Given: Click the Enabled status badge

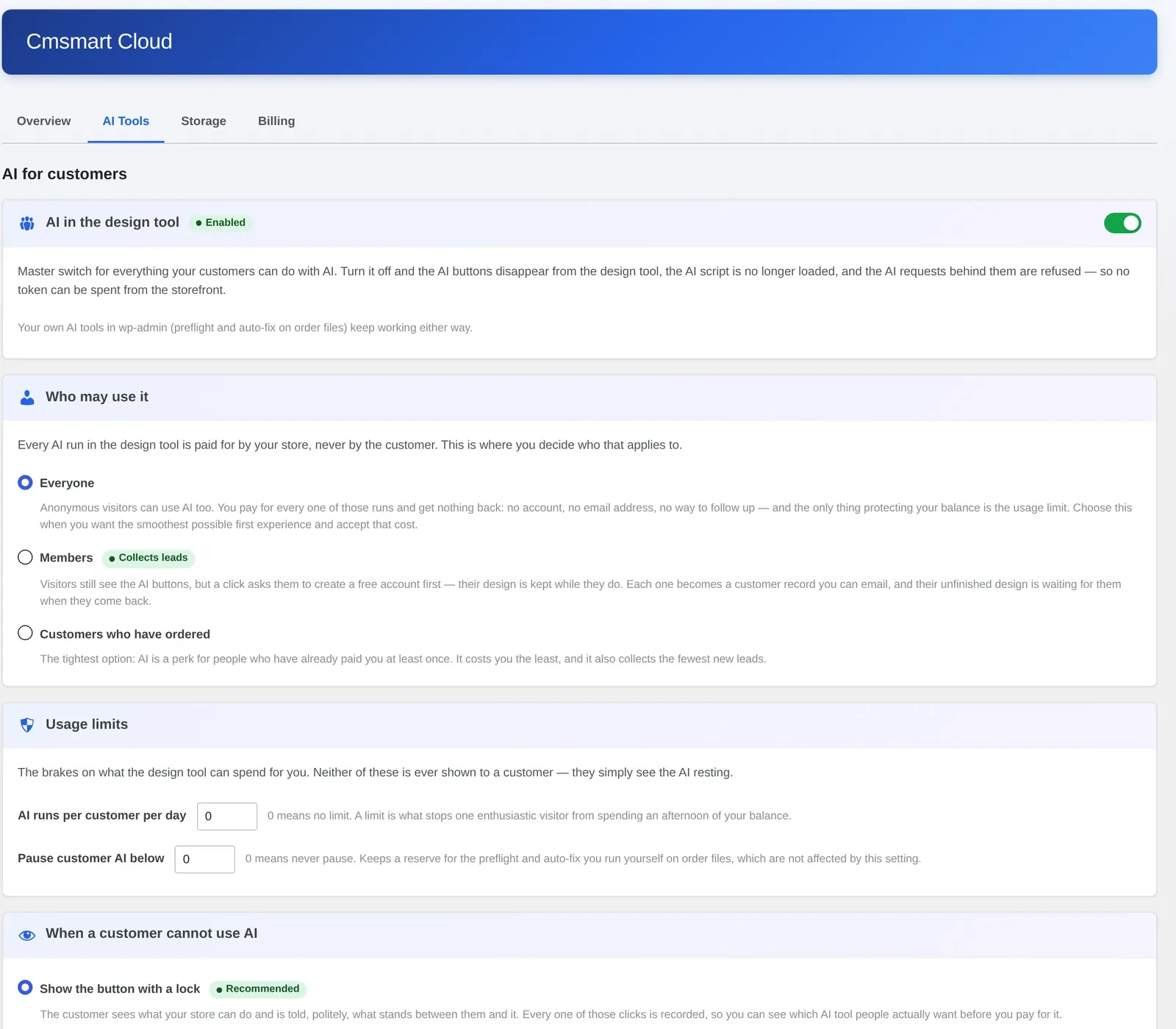Looking at the screenshot, I should pos(220,223).
